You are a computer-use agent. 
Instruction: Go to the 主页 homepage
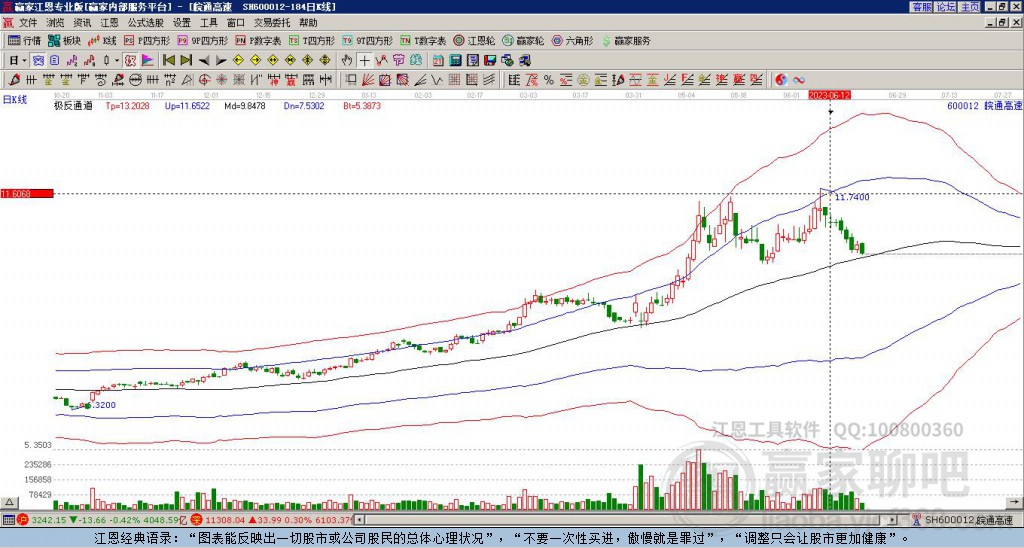(x=969, y=7)
